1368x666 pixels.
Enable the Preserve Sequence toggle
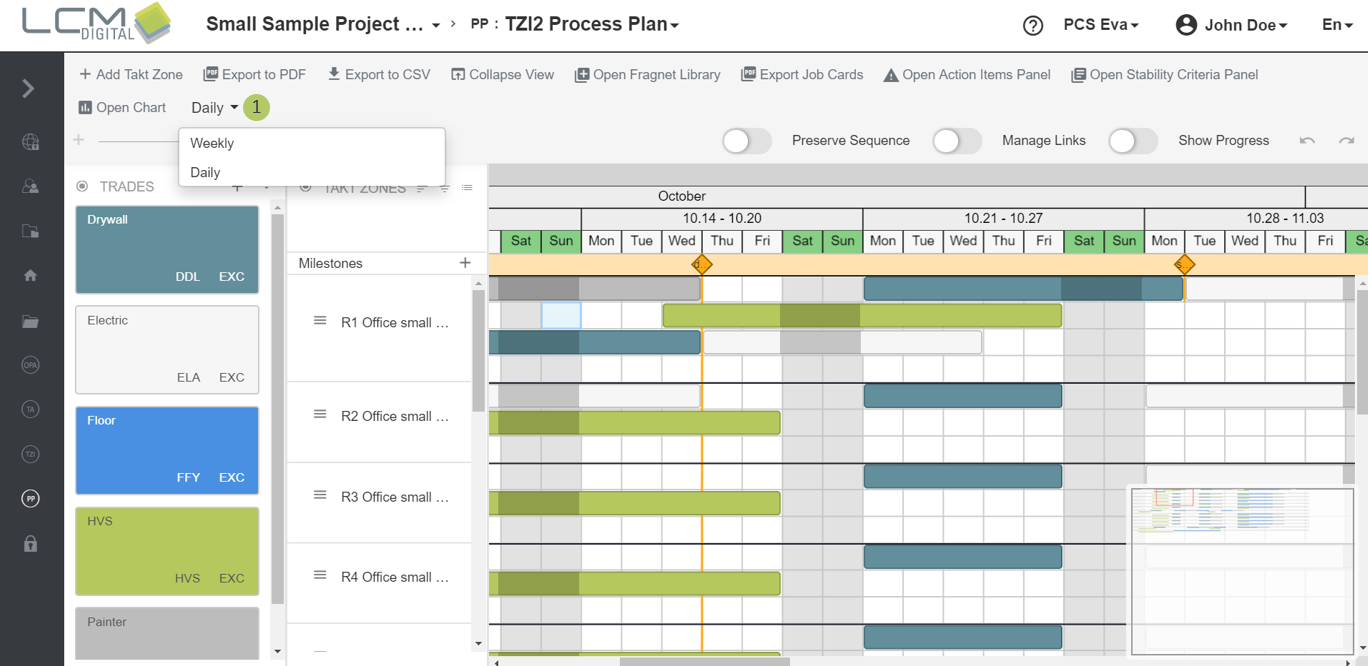pyautogui.click(x=746, y=141)
